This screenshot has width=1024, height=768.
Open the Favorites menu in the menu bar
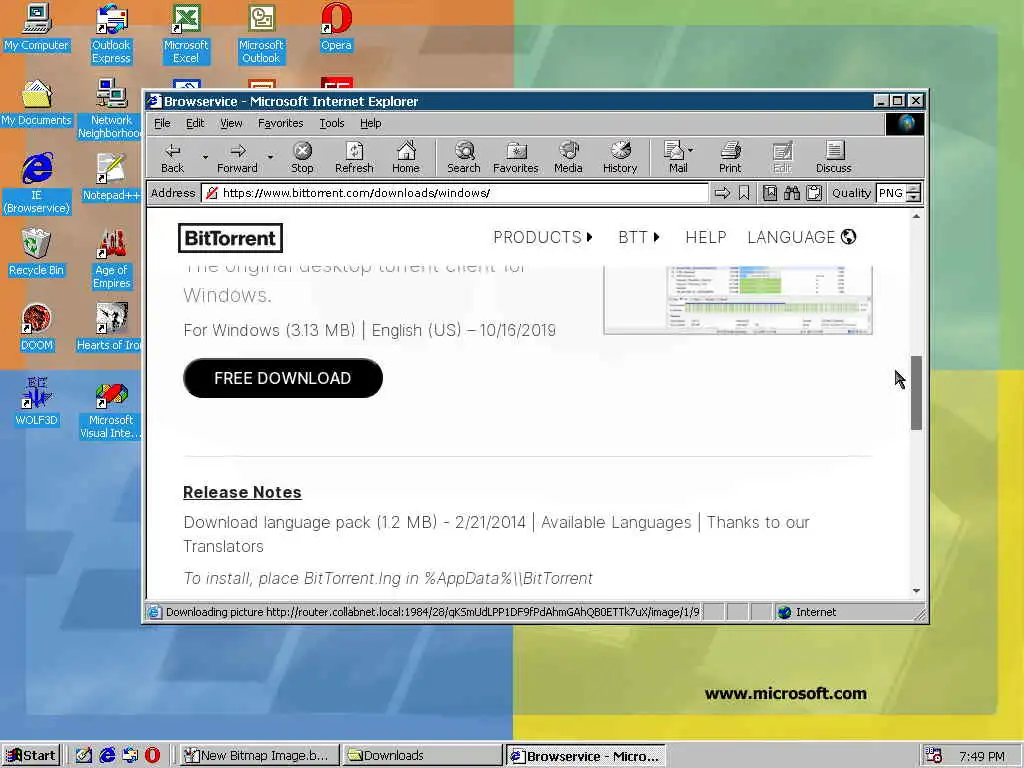(280, 123)
